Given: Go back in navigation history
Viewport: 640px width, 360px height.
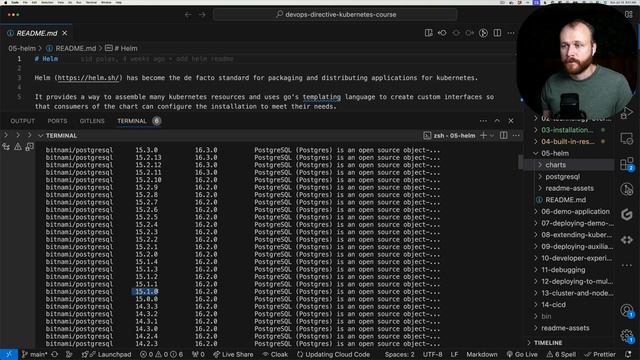Looking at the screenshot, I should pos(188,15).
